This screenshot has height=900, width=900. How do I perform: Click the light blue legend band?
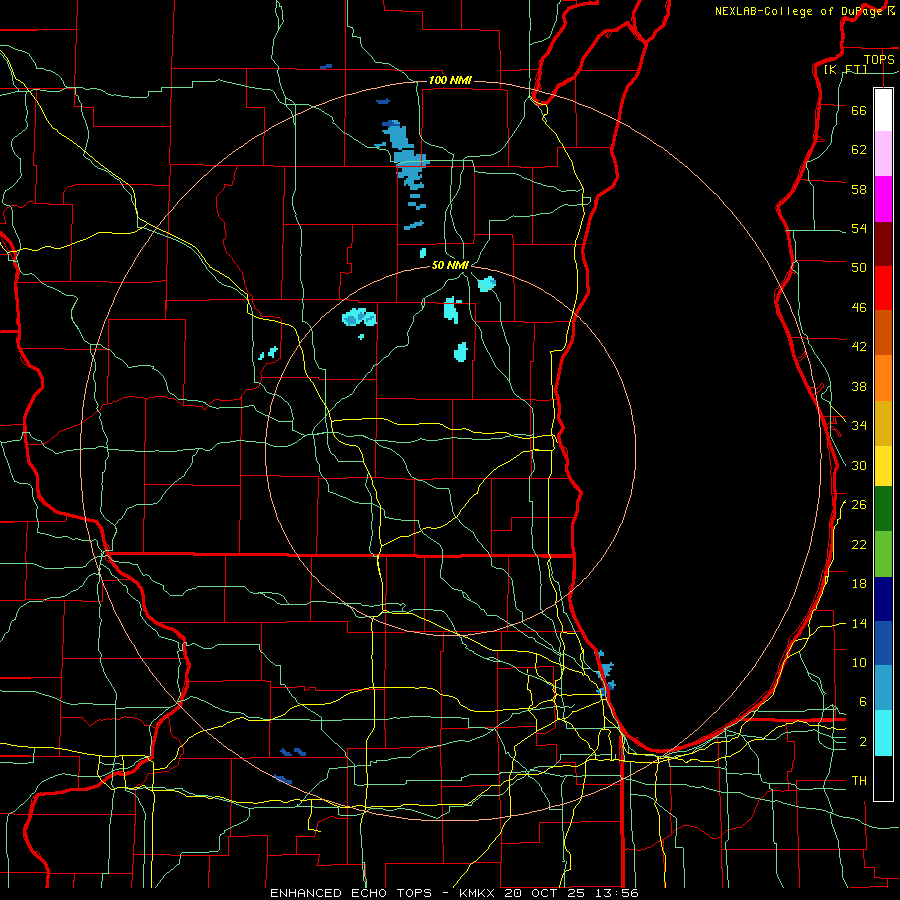pyautogui.click(x=883, y=687)
